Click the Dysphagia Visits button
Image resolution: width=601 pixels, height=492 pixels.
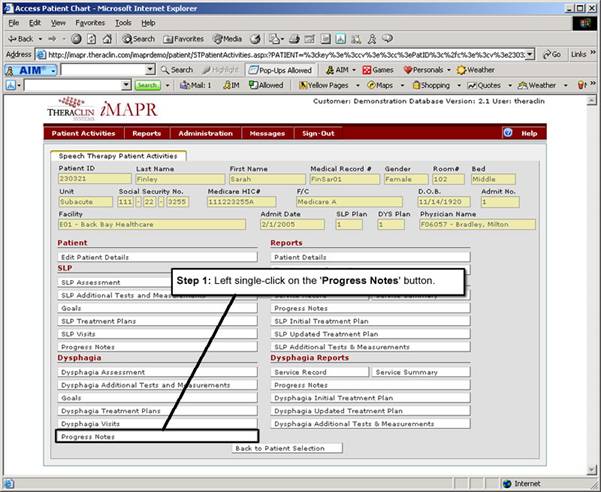[x=157, y=424]
